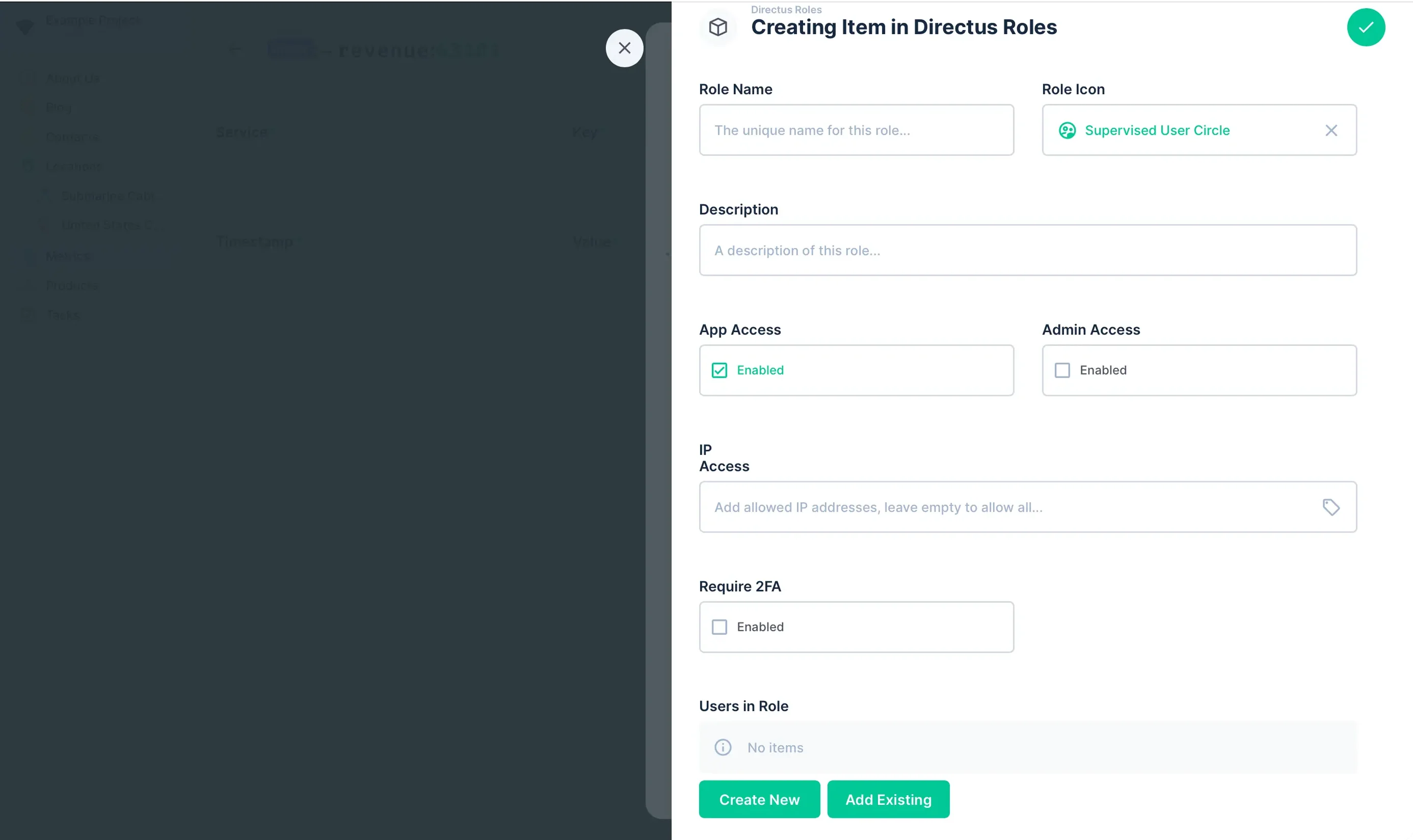Image resolution: width=1413 pixels, height=840 pixels.
Task: Click the Create New button under Users in Role
Action: [x=759, y=799]
